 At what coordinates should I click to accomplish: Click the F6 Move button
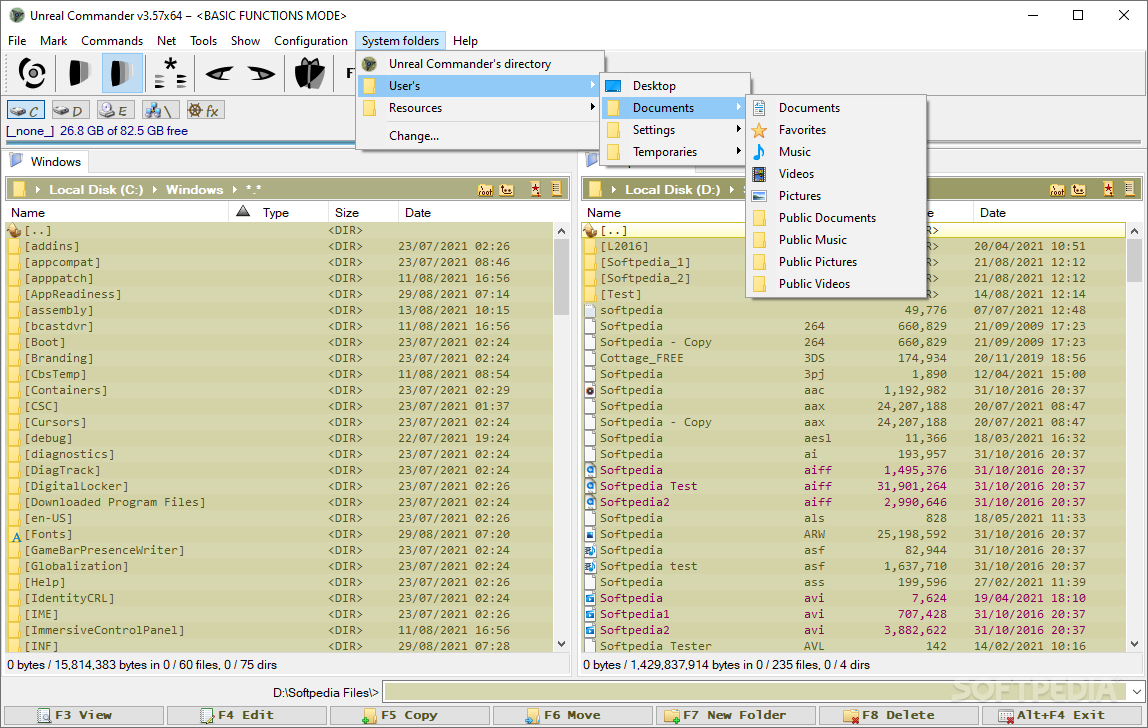click(573, 716)
